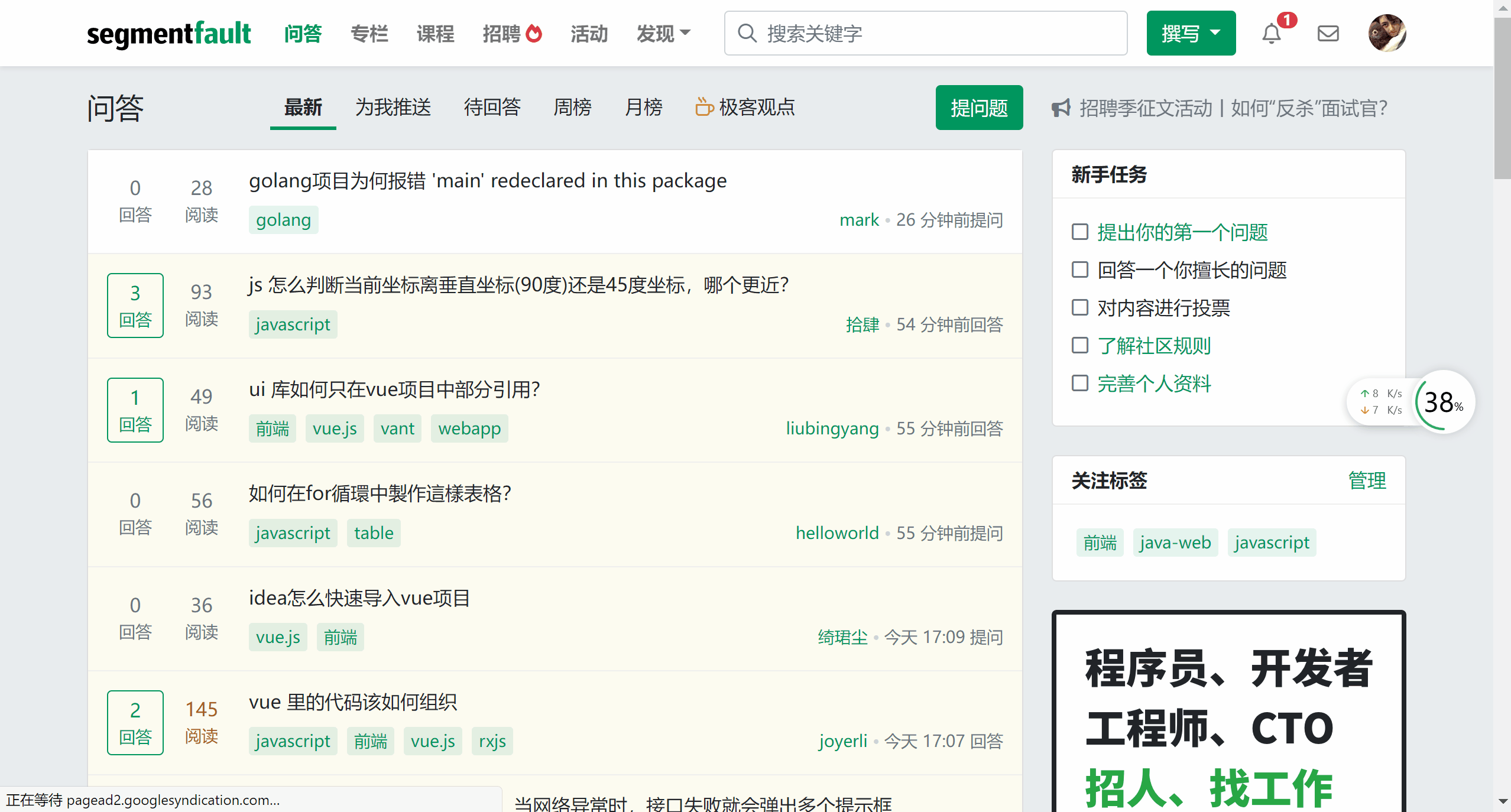Open user mark's profile
Screen dimensions: 1511x812
tap(859, 220)
